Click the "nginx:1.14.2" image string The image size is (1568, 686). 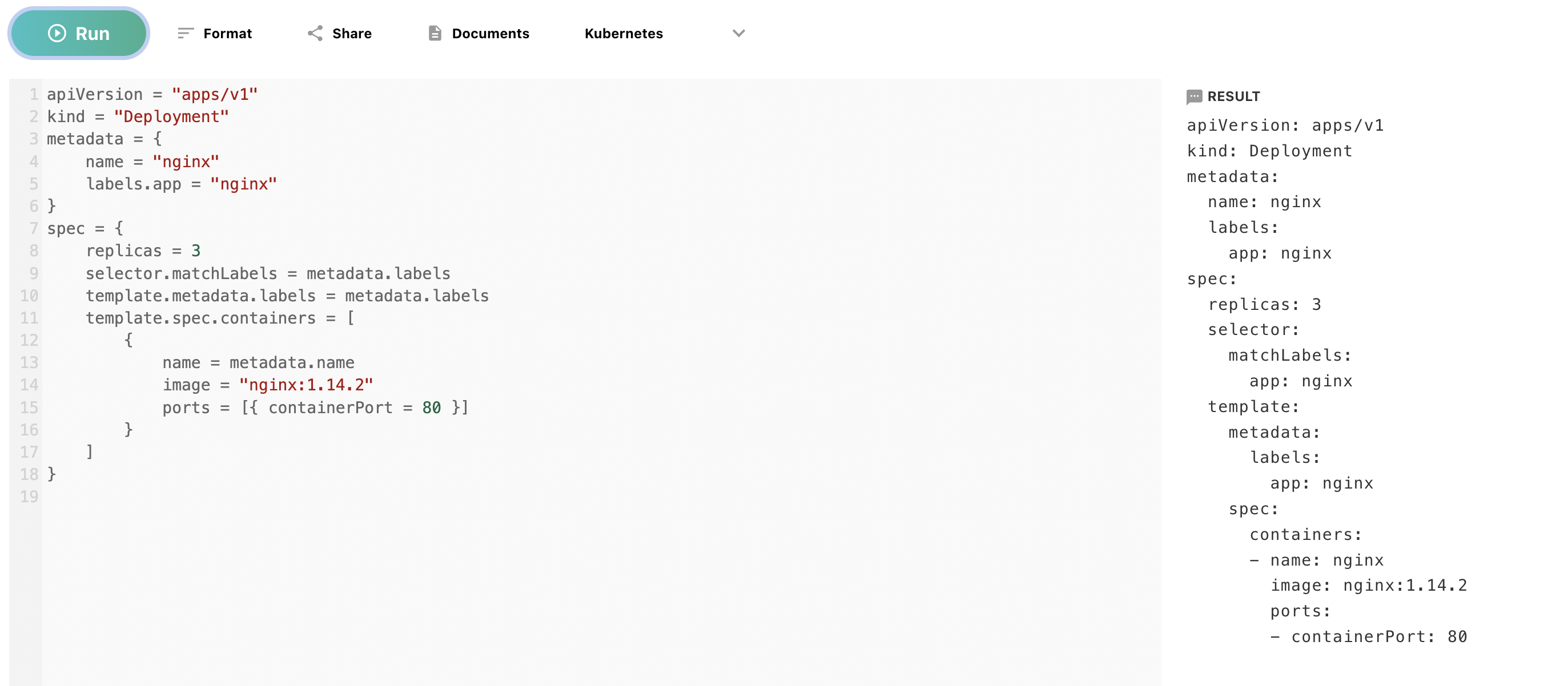(x=305, y=385)
